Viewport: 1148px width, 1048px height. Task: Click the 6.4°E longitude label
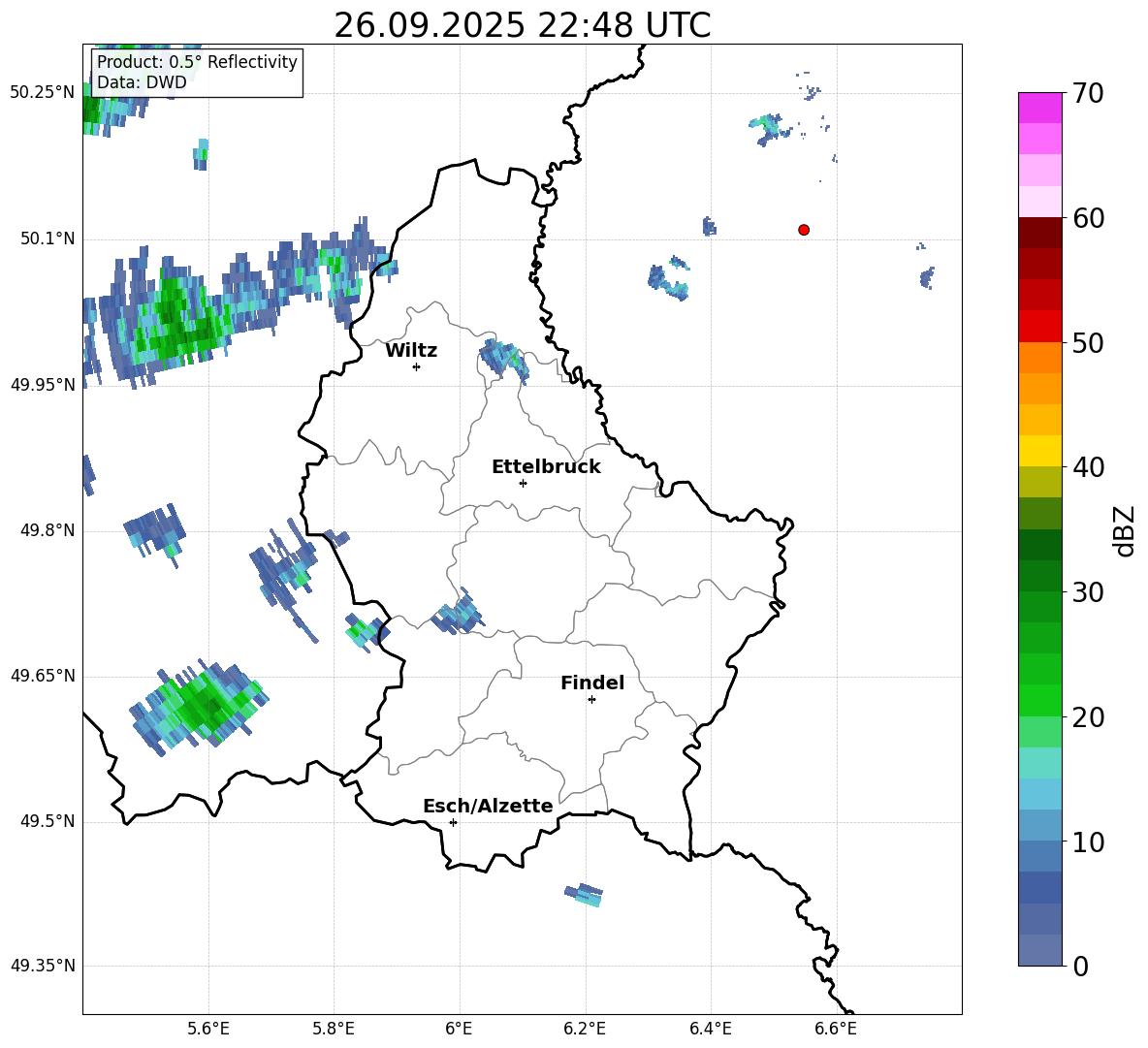pos(710,1029)
